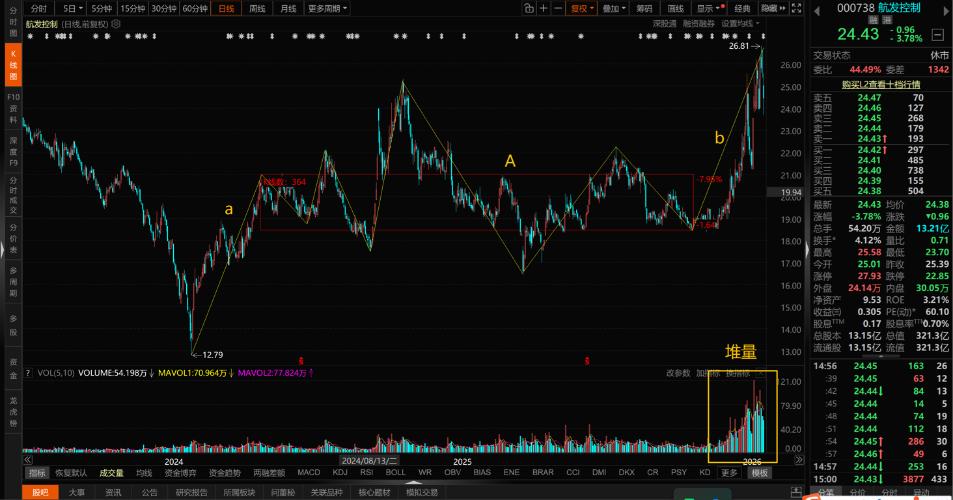Toggle 筹码 chip distribution display

(x=644, y=9)
